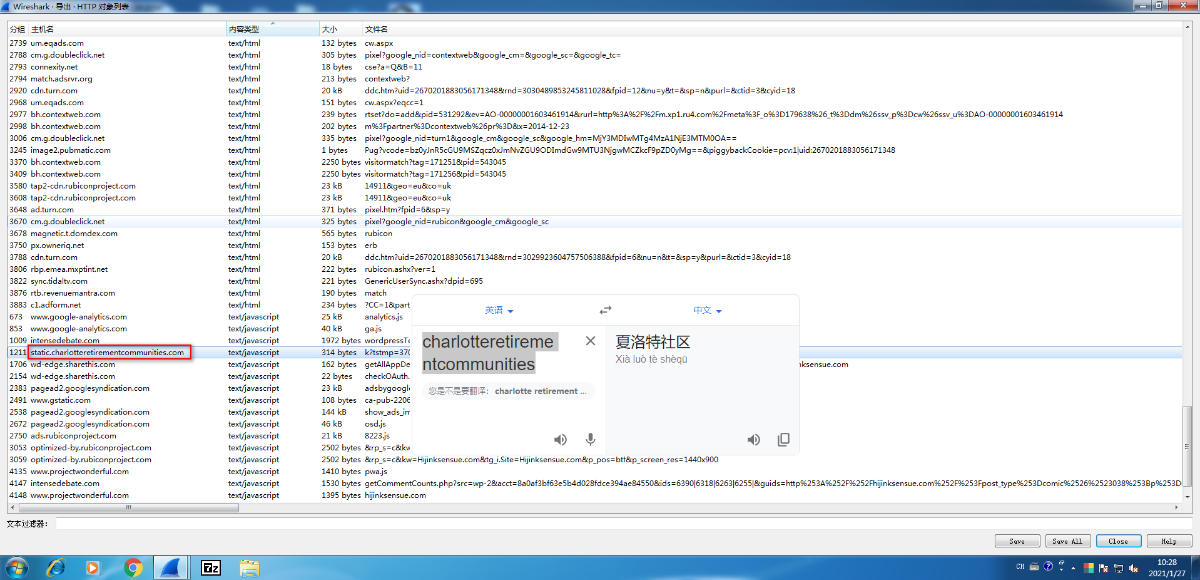Select the px.owneriq.net row
Viewport: 1200px width, 580px height.
coord(593,245)
